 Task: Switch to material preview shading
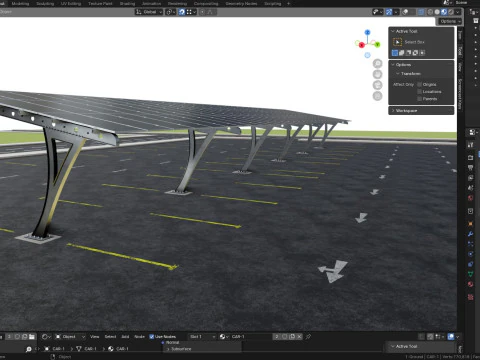(x=444, y=12)
